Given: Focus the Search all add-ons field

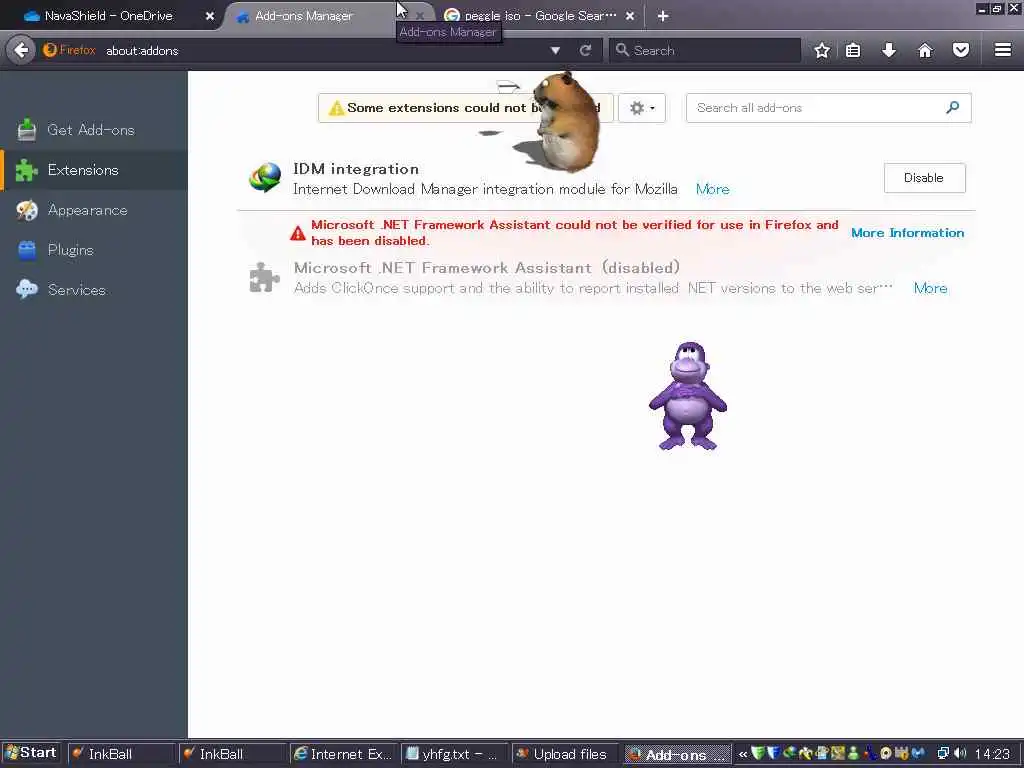Looking at the screenshot, I should [828, 108].
